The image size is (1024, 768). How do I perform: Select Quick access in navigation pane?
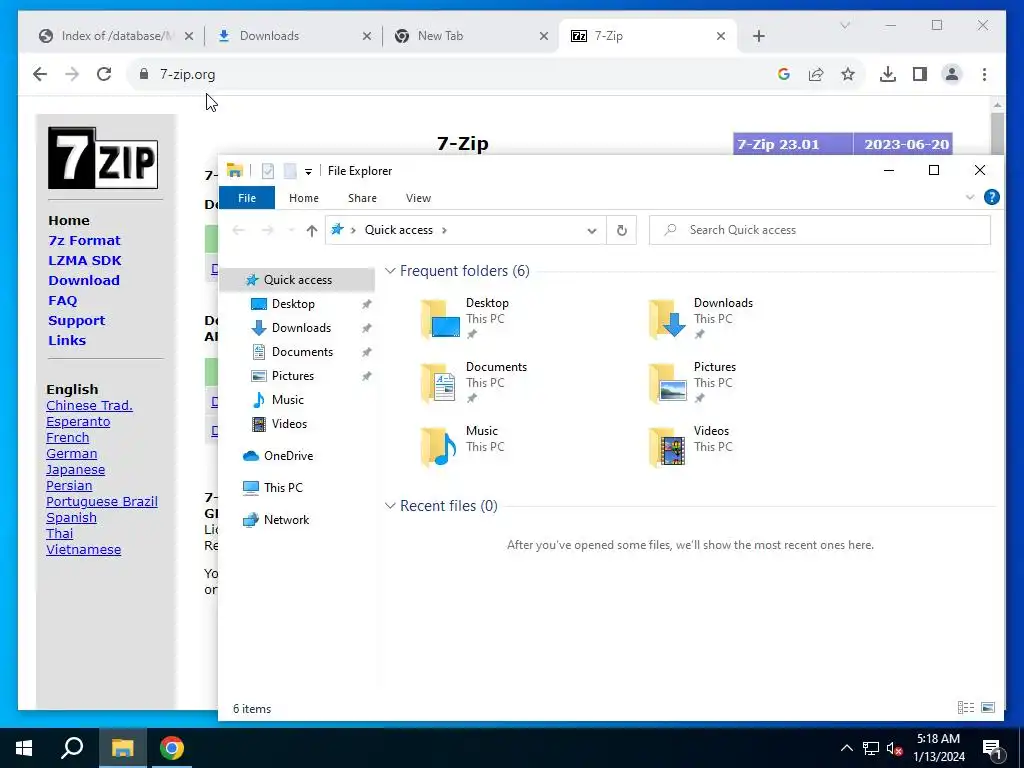pos(298,280)
